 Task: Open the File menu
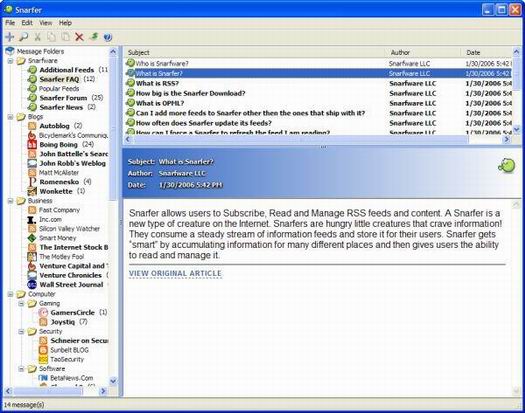pyautogui.click(x=10, y=23)
